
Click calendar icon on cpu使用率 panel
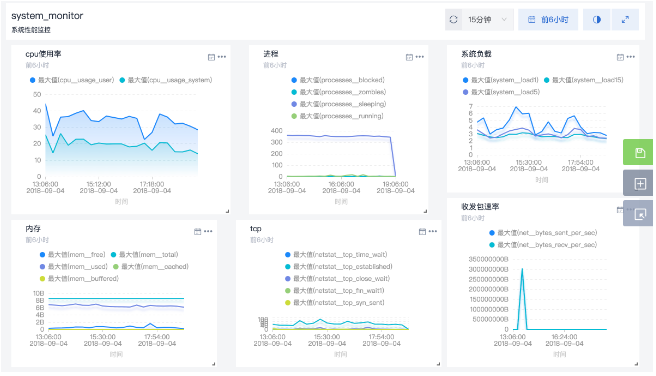click(211, 57)
